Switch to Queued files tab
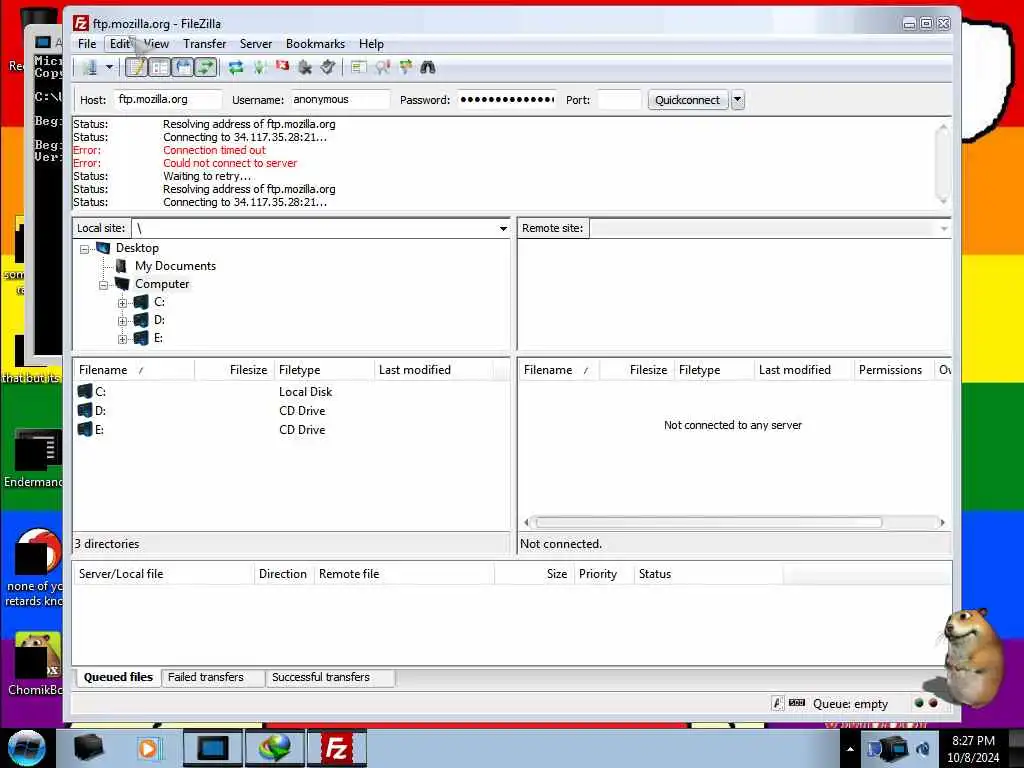This screenshot has width=1024, height=768. point(118,677)
